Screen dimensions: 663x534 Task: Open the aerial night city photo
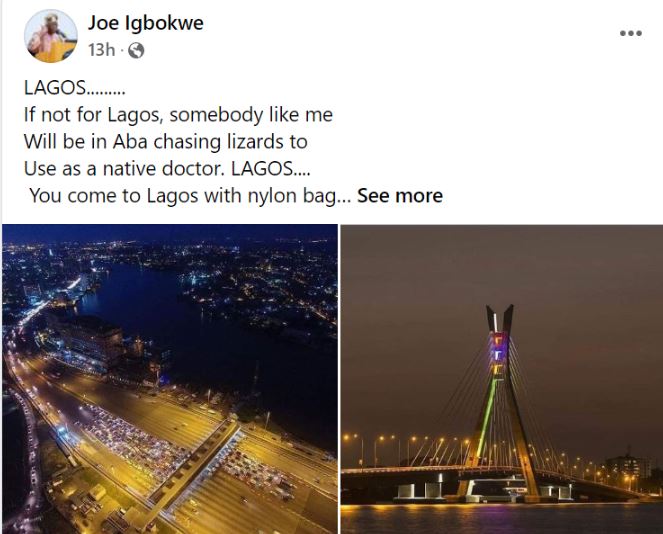click(170, 379)
